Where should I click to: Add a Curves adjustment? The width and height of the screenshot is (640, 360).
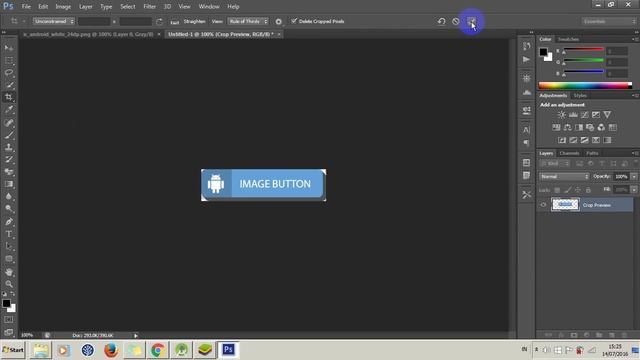pos(584,115)
